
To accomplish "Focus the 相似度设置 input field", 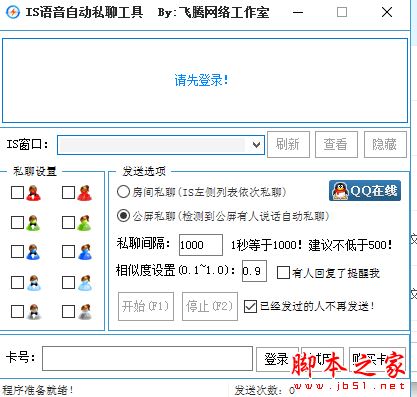I will point(254,271).
